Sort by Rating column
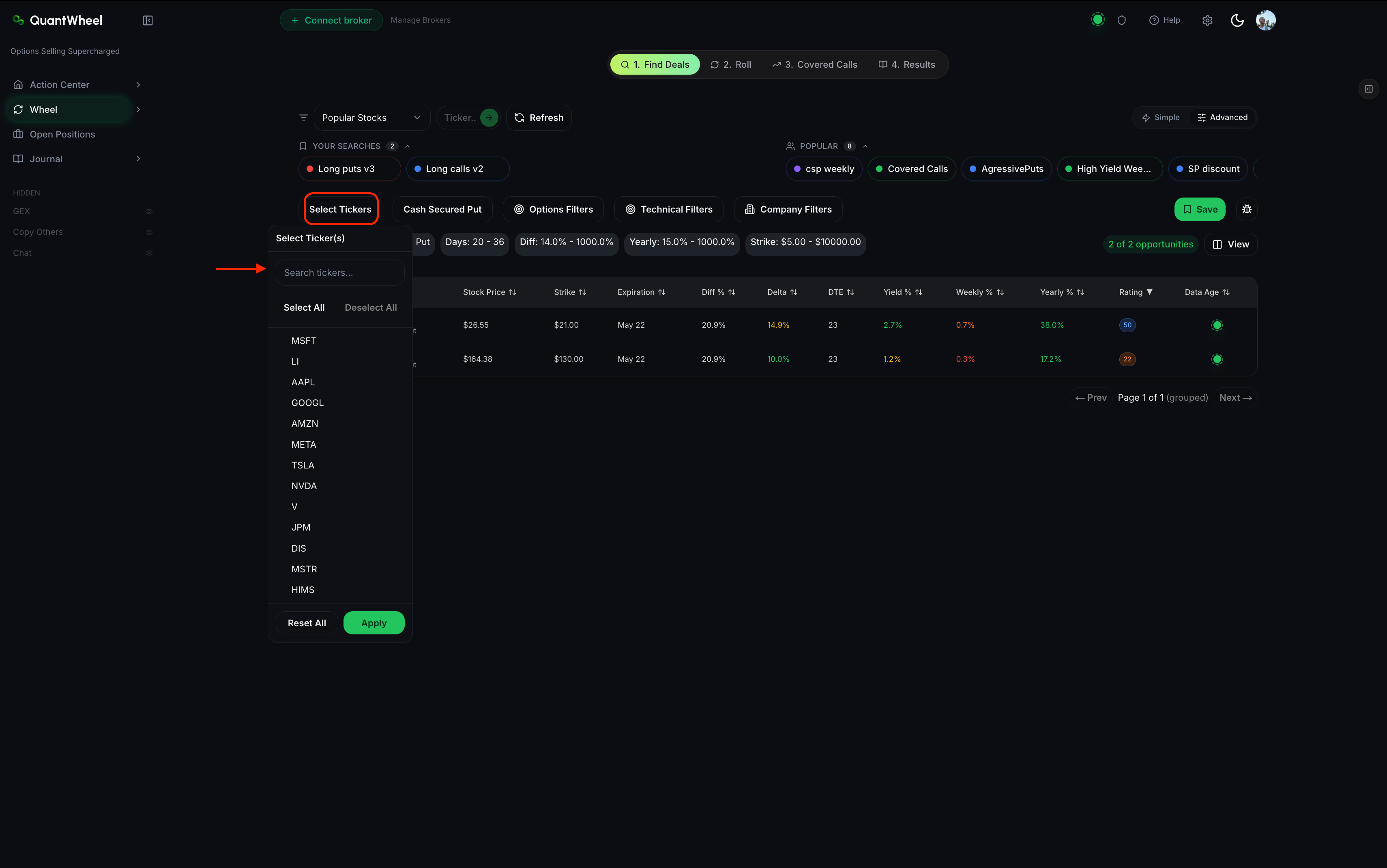 click(1136, 292)
